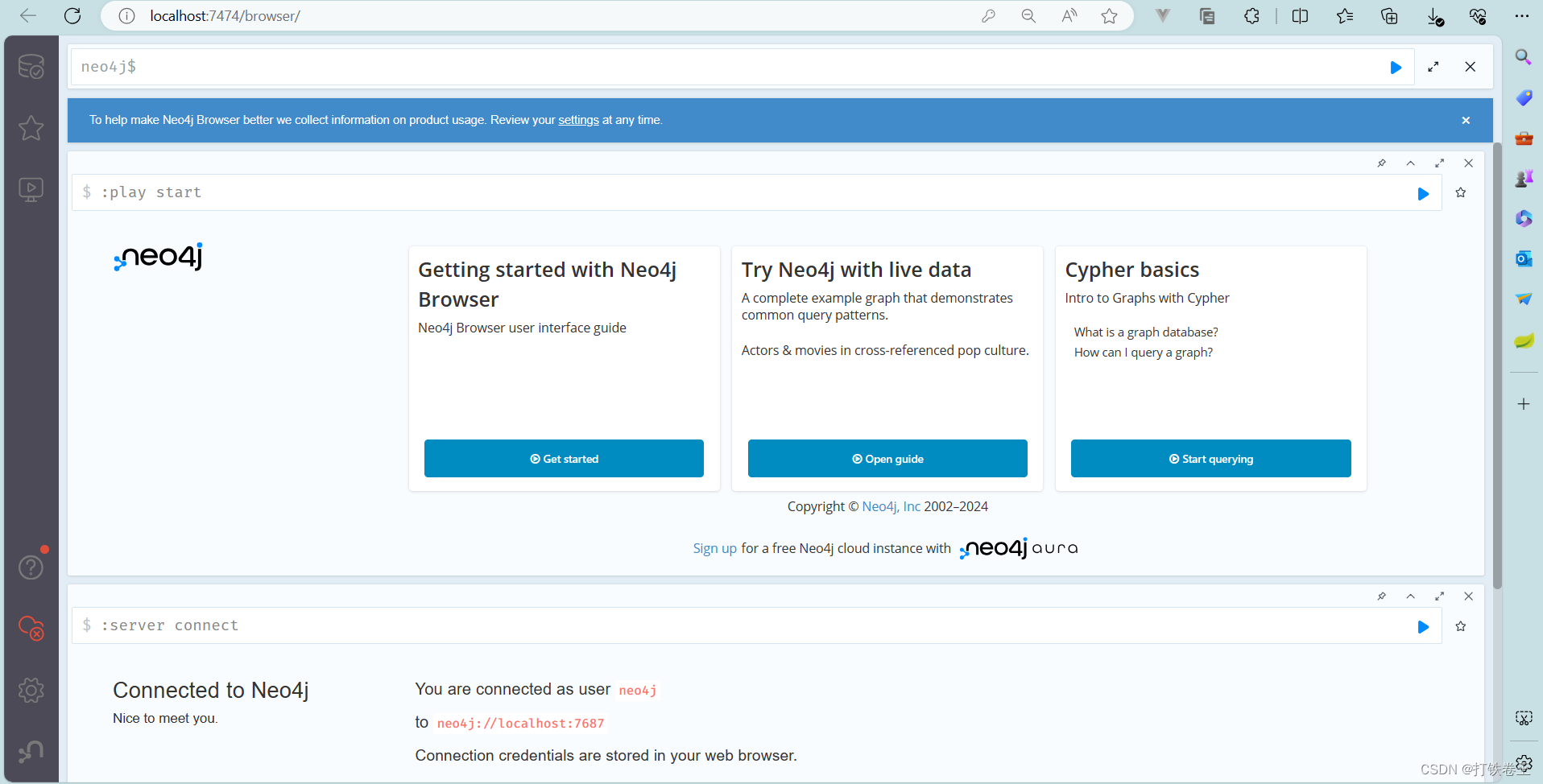Close the :play start frame
This screenshot has height=784, width=1543.
pos(1469,163)
